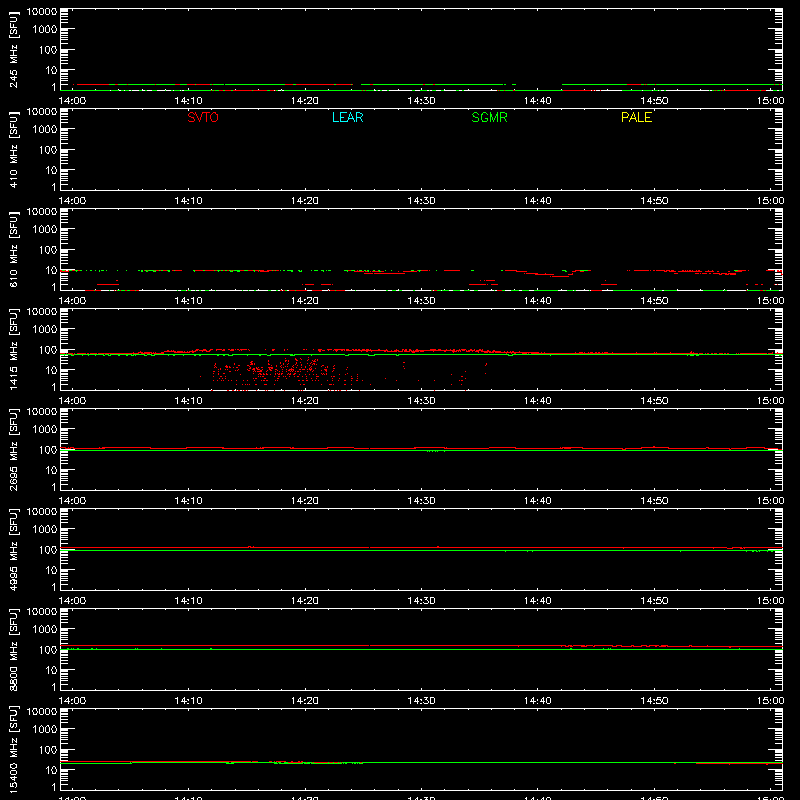Click the 14:50 tick label of the 4995 MHz panel
The height and width of the screenshot is (800, 800).
tap(654, 601)
